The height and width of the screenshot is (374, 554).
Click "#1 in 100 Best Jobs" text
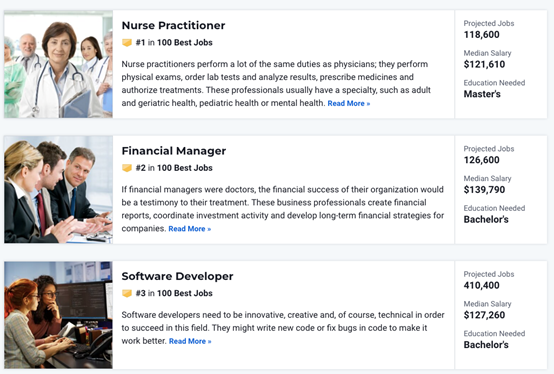(174, 43)
